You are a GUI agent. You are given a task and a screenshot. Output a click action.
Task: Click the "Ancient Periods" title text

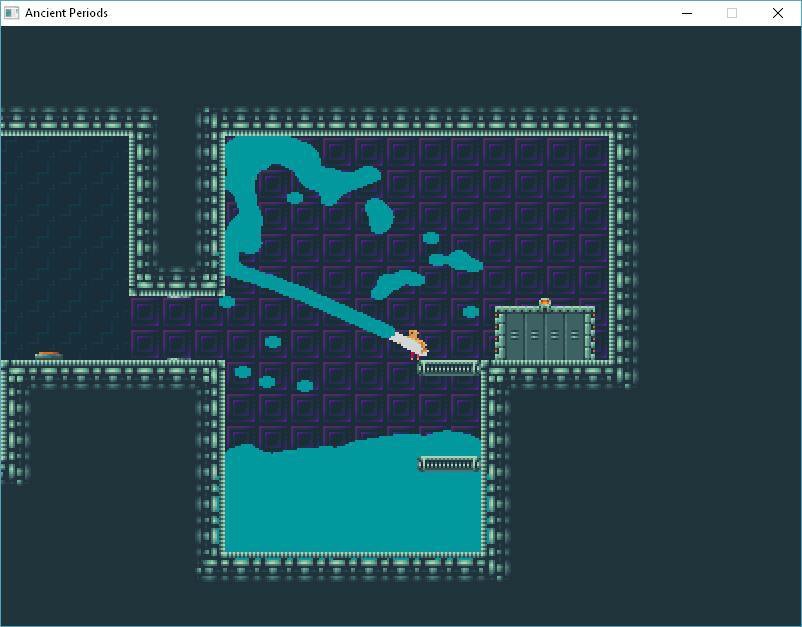[x=66, y=13]
